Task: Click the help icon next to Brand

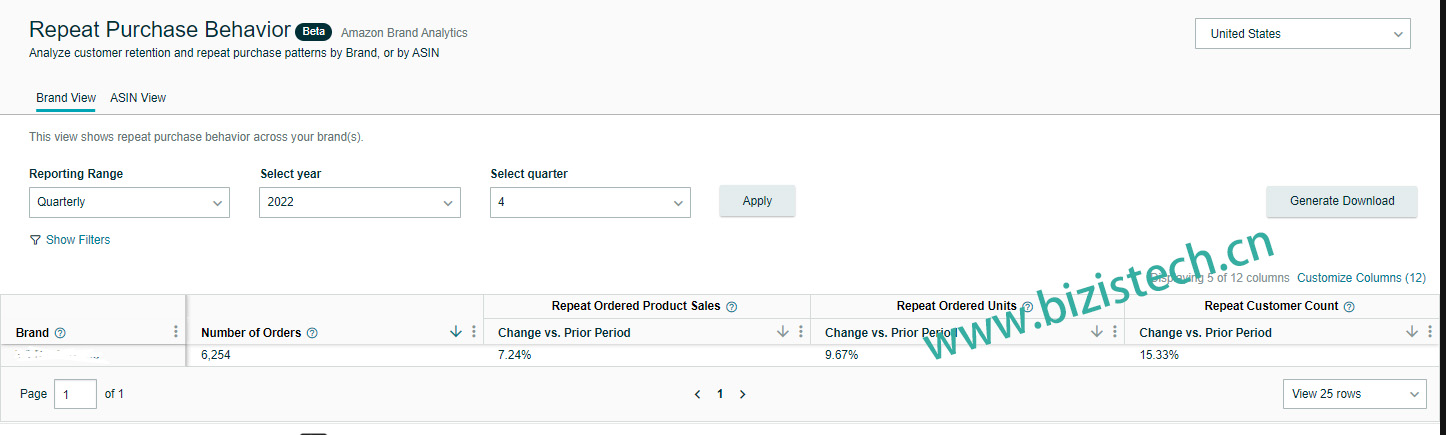Action: point(60,333)
